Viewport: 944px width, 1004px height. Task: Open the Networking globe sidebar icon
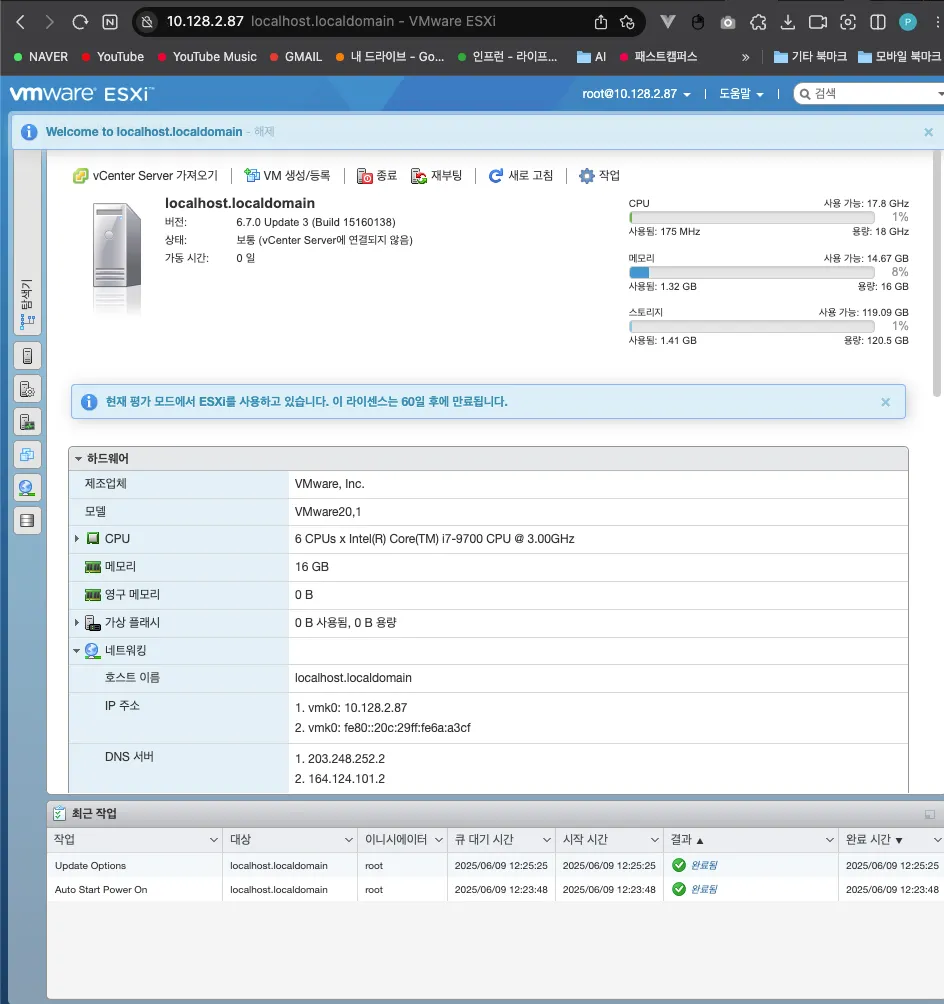pos(27,488)
